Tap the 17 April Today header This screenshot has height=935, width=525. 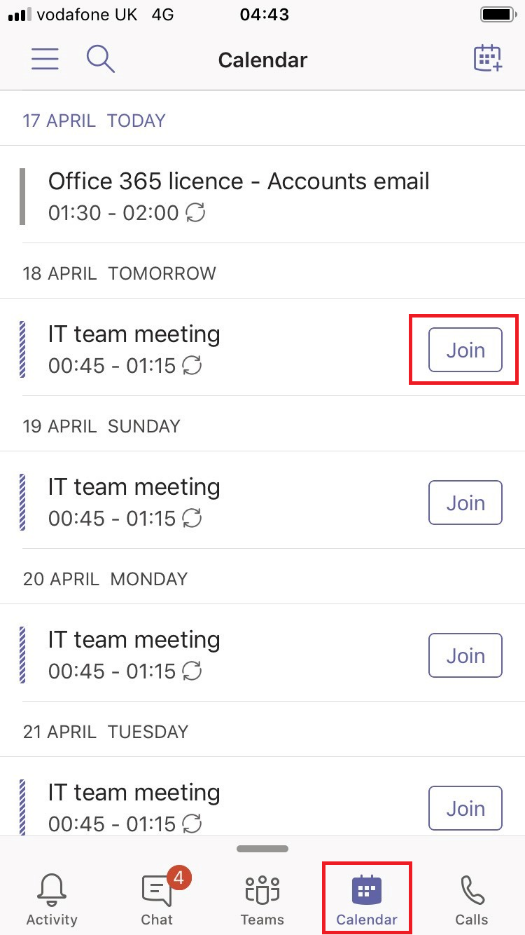point(94,120)
